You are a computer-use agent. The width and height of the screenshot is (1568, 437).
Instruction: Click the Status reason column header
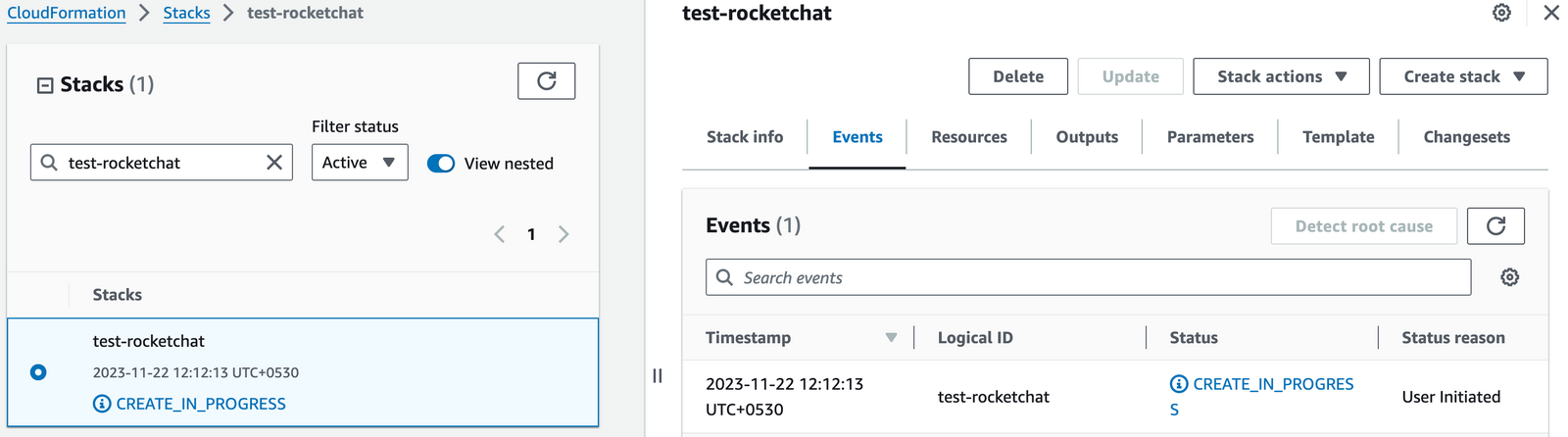(x=1453, y=338)
